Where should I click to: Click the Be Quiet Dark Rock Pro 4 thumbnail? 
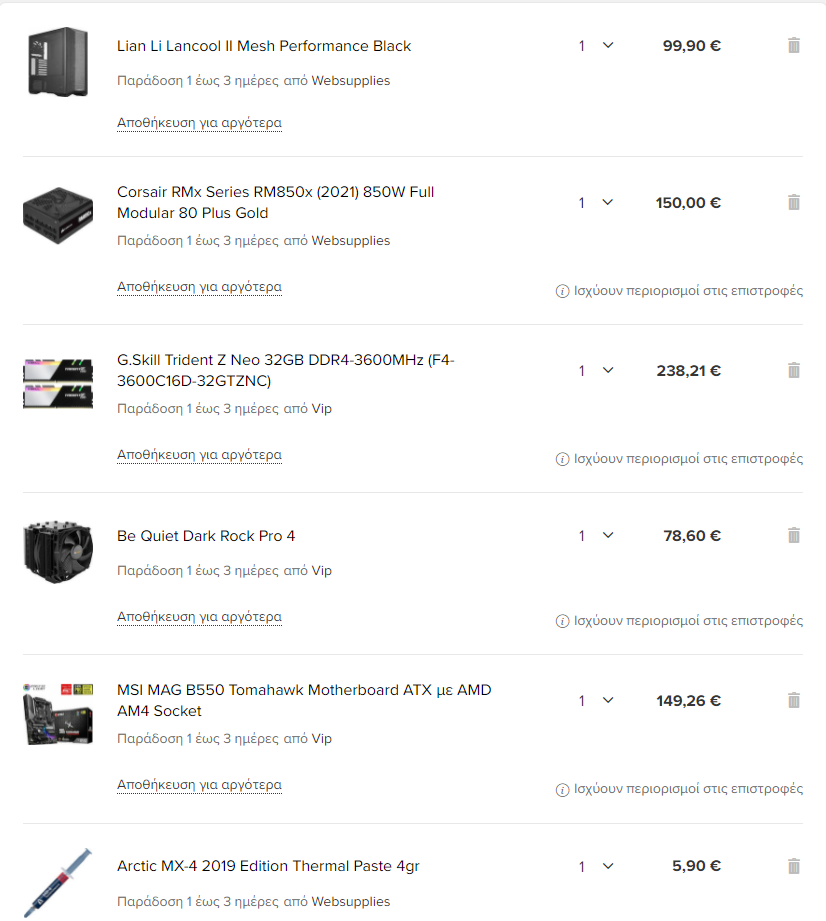tap(58, 551)
